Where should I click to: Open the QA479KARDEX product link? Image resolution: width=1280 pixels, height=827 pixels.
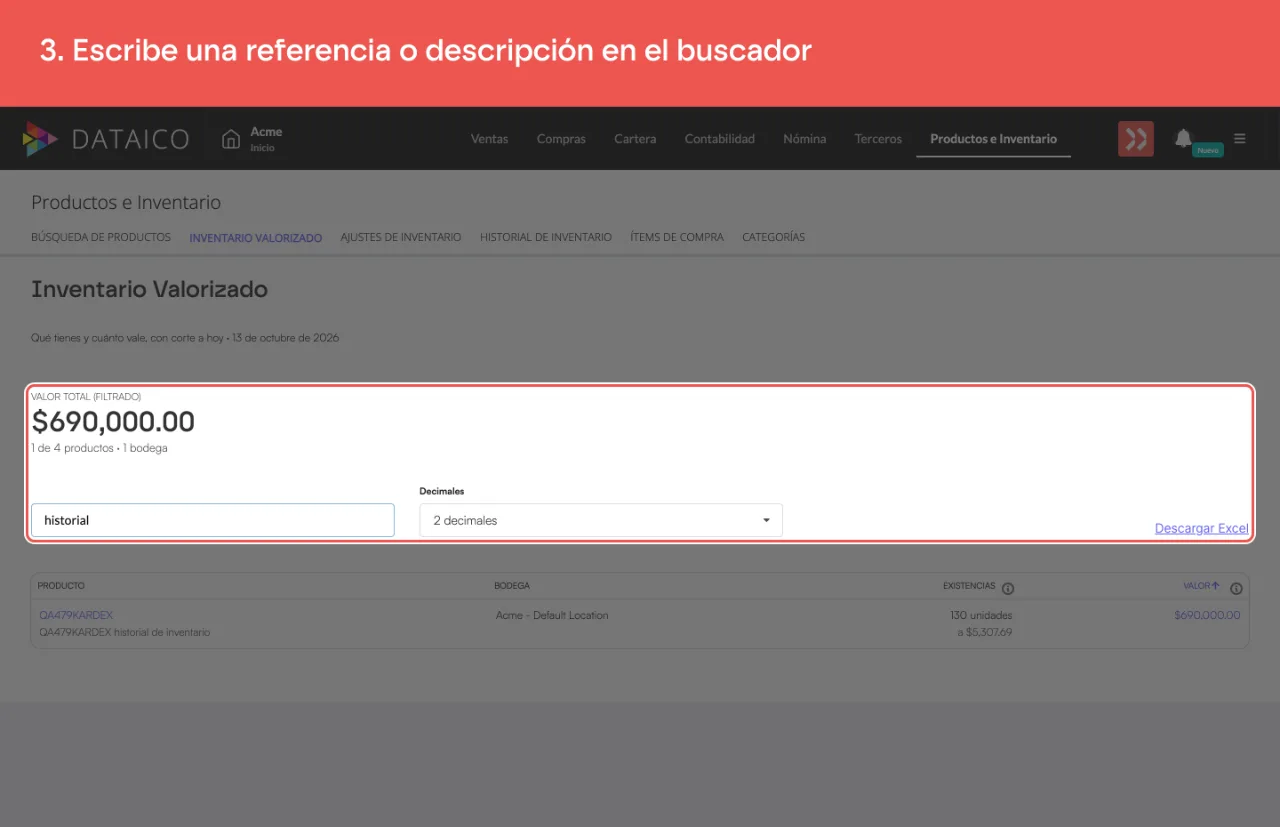point(76,615)
